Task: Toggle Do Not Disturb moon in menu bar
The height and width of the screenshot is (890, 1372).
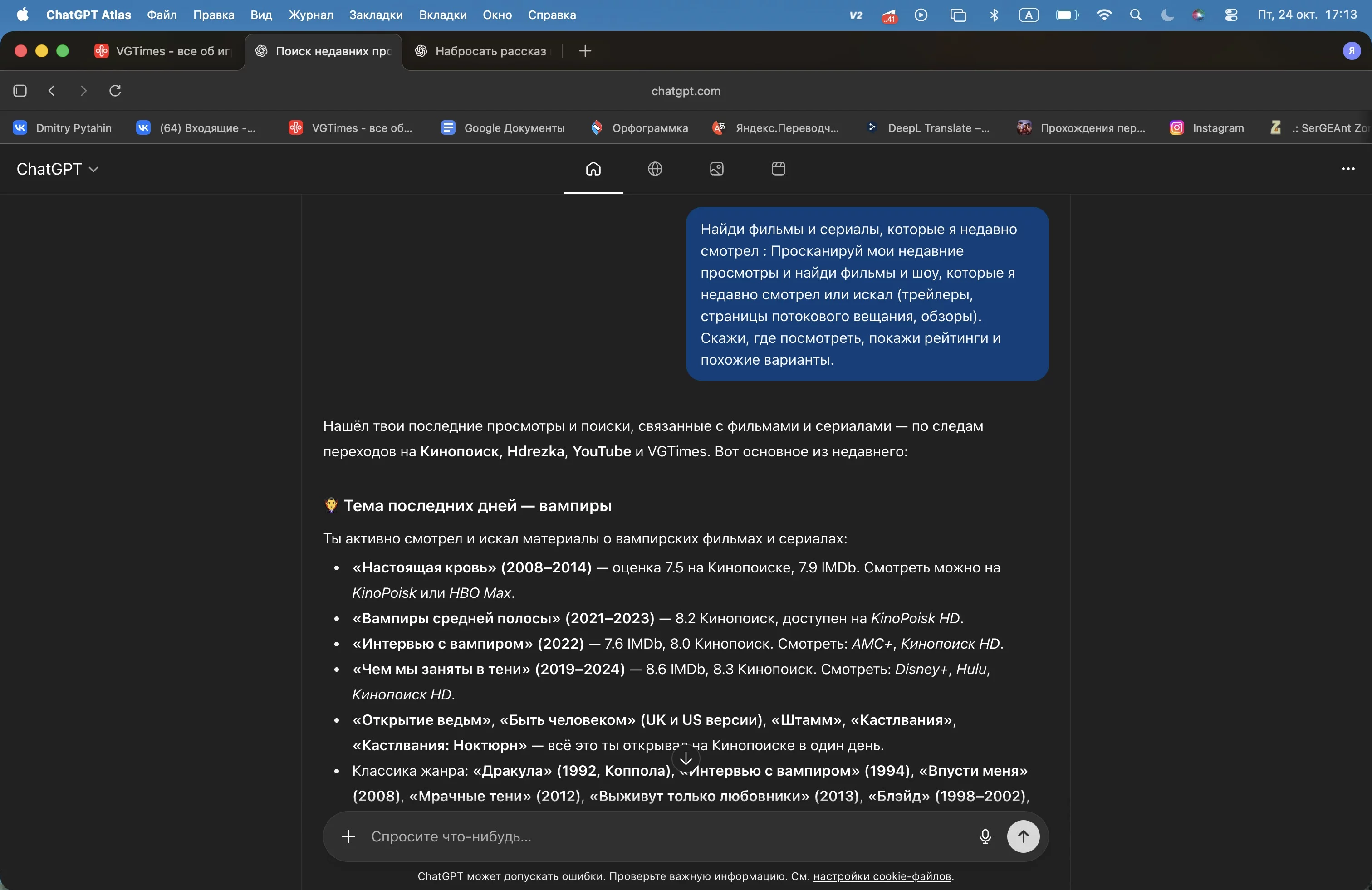Action: [1167, 15]
